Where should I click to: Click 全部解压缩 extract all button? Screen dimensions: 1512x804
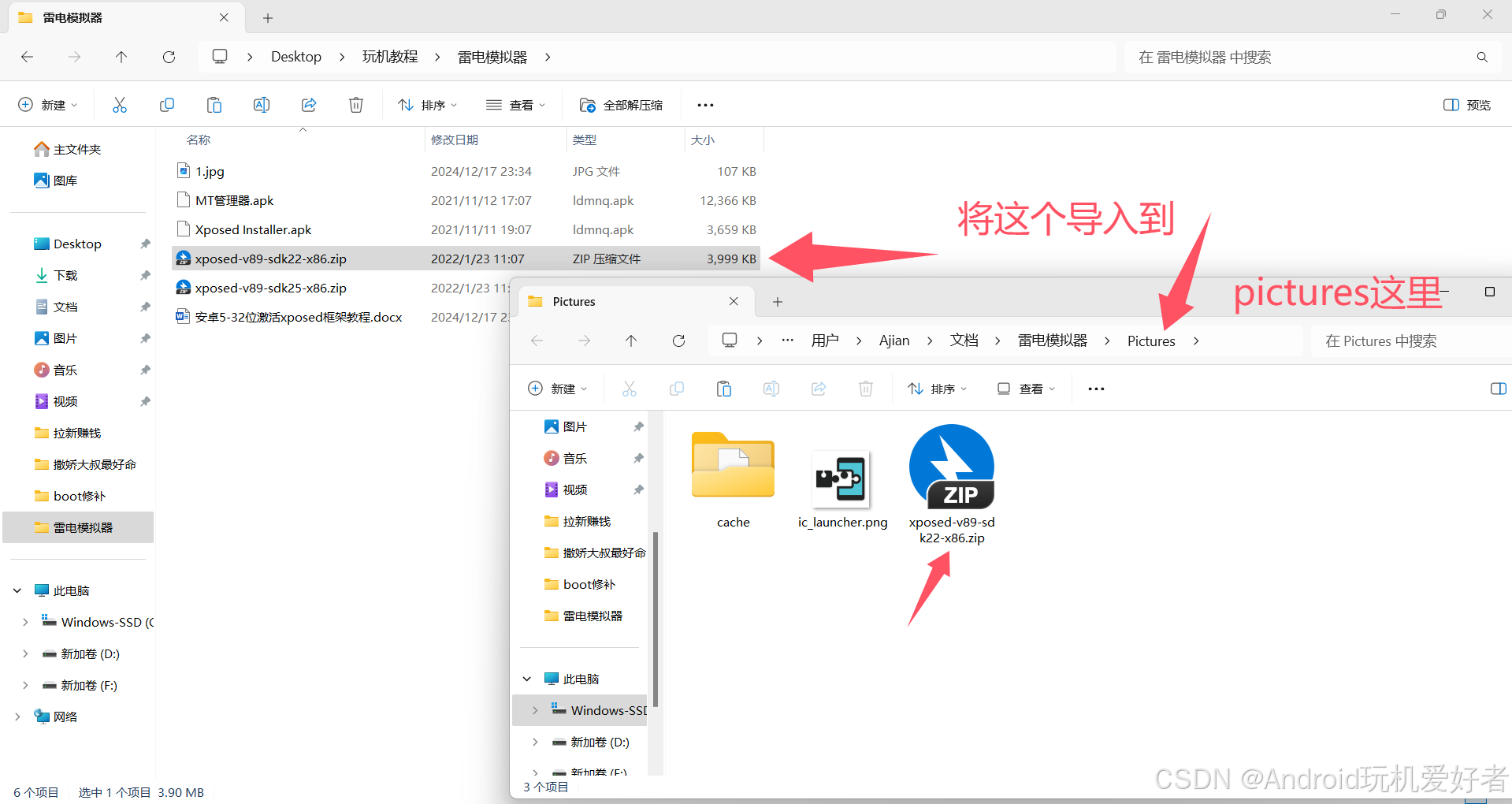(622, 105)
